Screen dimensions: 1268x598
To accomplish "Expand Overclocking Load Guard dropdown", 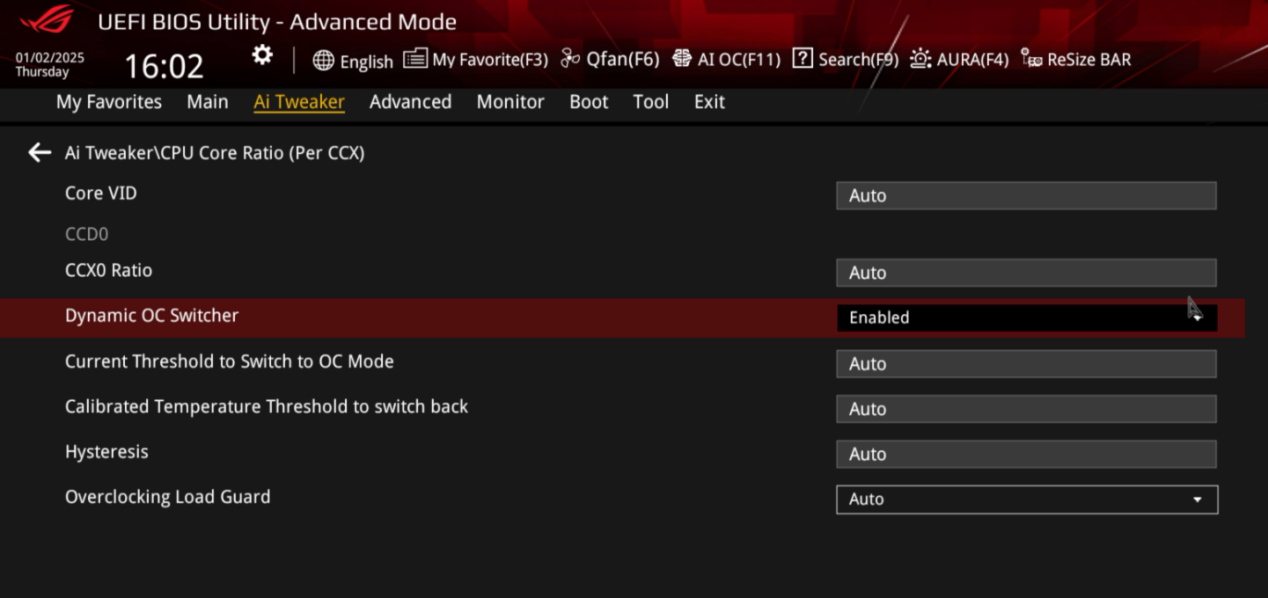I will click(x=1026, y=499).
